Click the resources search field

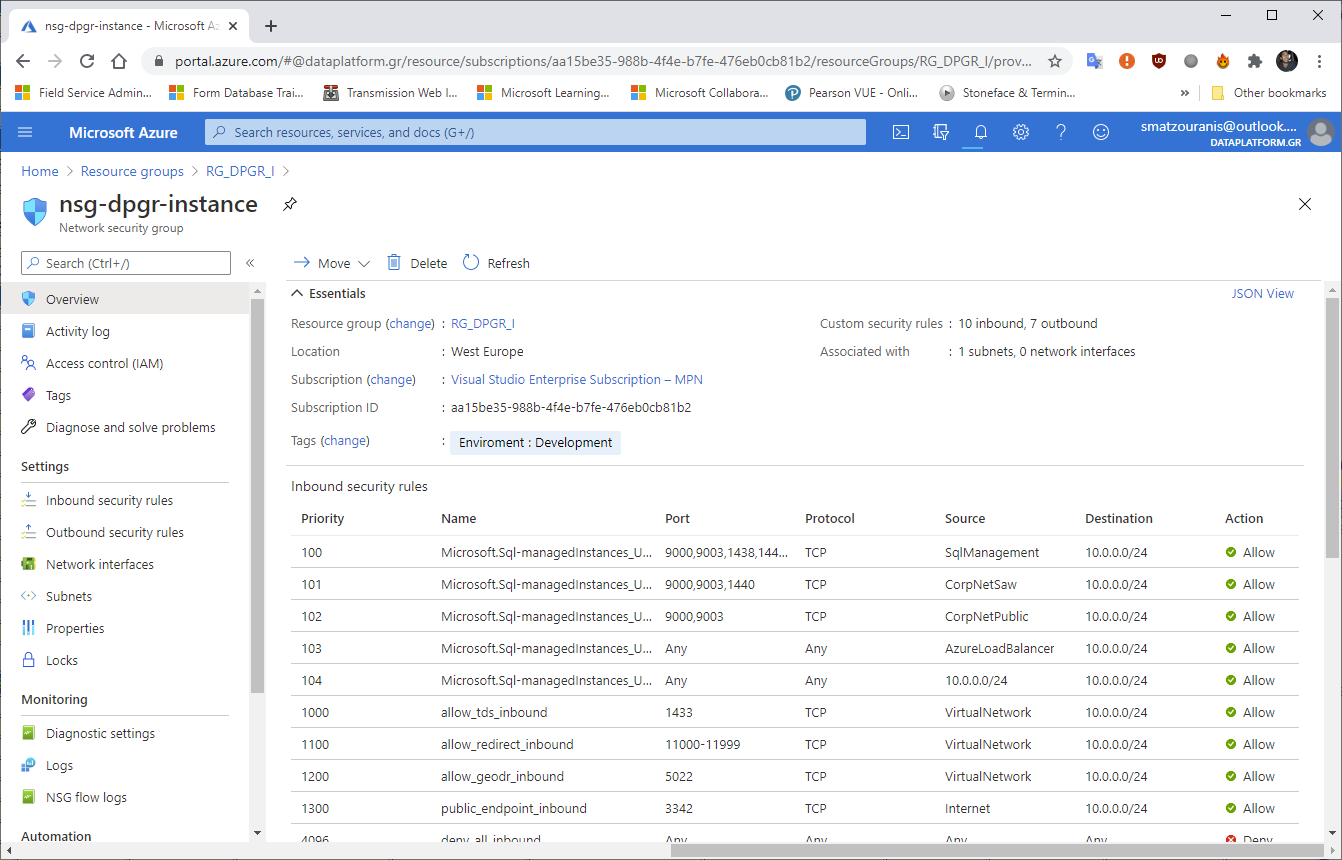pyautogui.click(x=535, y=131)
